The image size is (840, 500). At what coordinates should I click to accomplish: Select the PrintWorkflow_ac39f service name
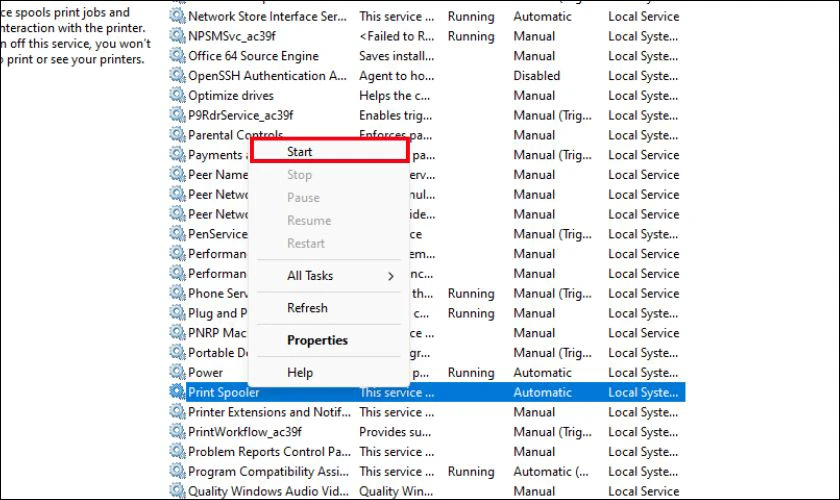(245, 432)
